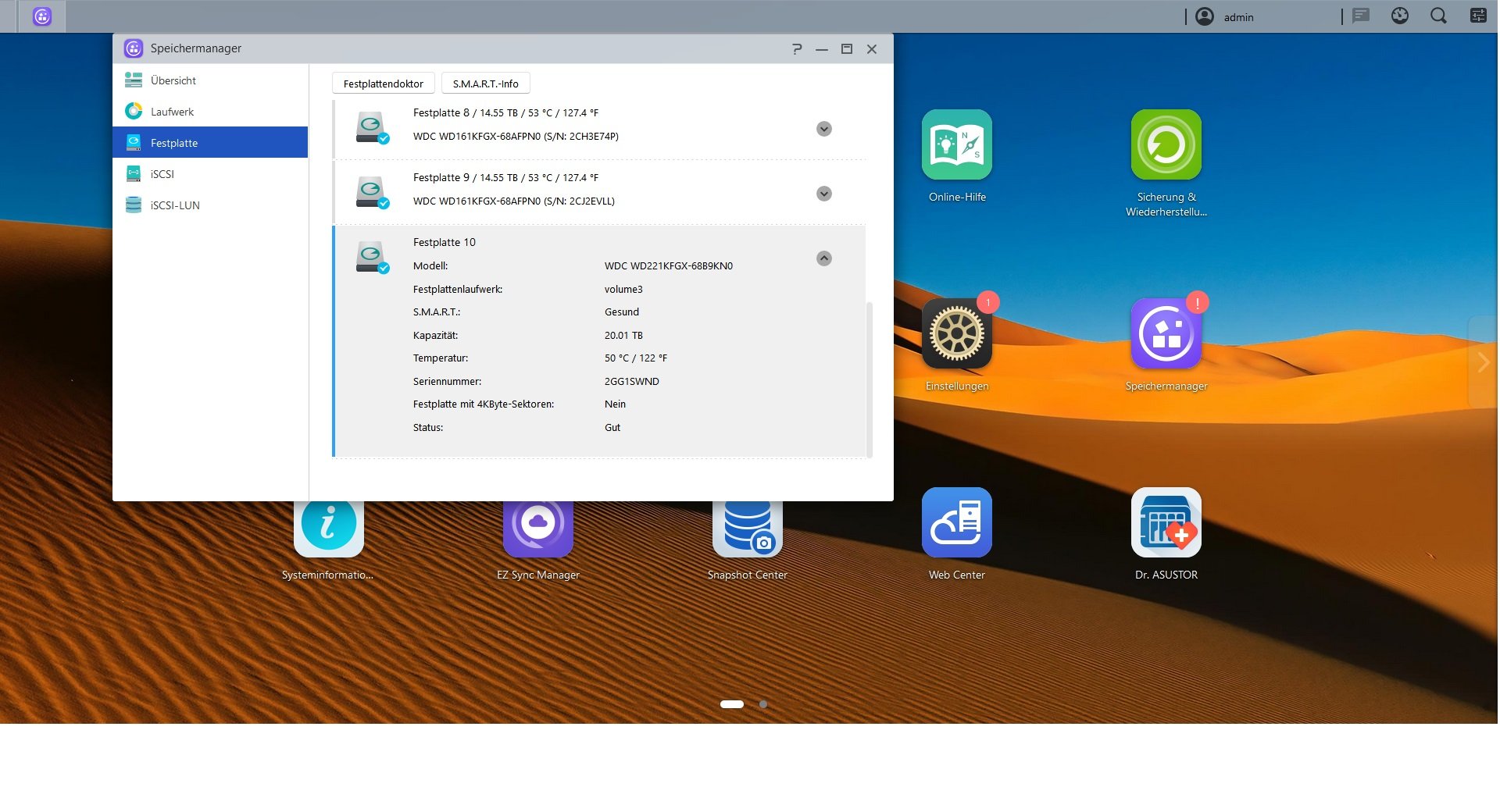Select iSCSI in the sidebar
The image size is (1500, 812).
click(x=210, y=174)
